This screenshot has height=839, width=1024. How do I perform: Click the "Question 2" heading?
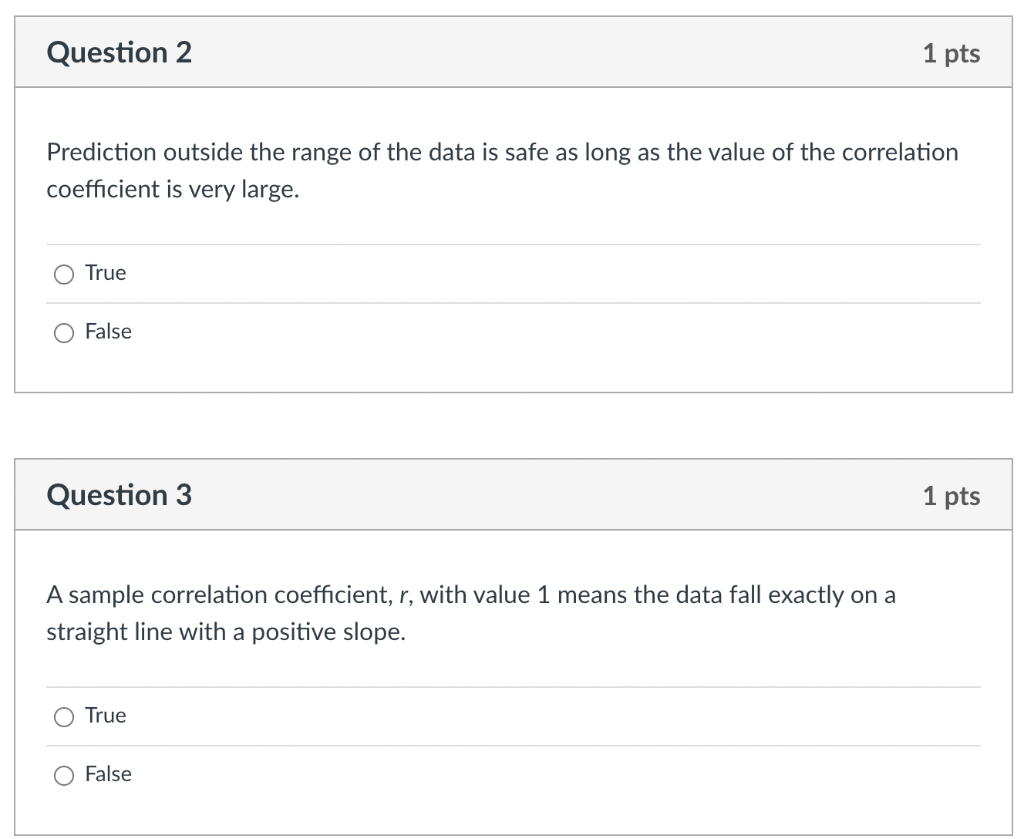(119, 53)
